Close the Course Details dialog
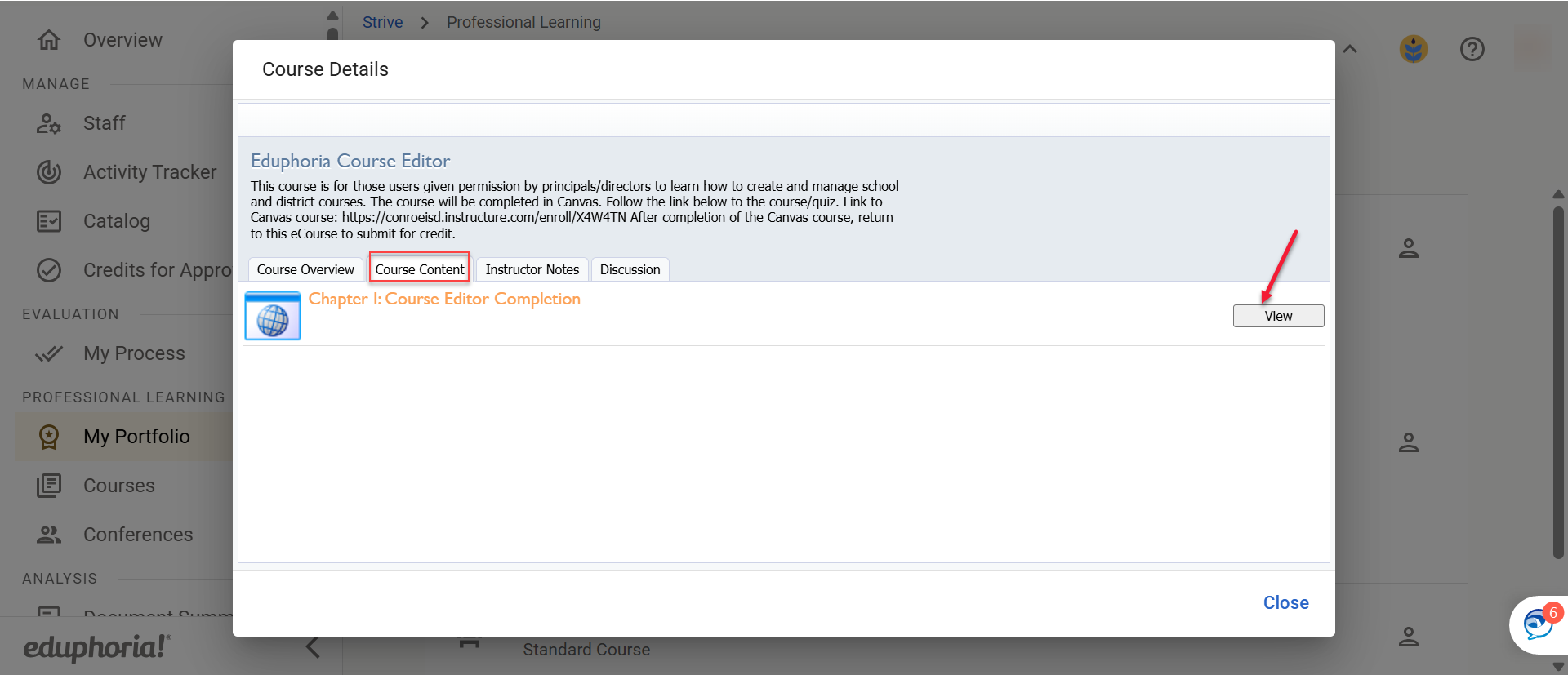The width and height of the screenshot is (1568, 675). click(x=1285, y=602)
